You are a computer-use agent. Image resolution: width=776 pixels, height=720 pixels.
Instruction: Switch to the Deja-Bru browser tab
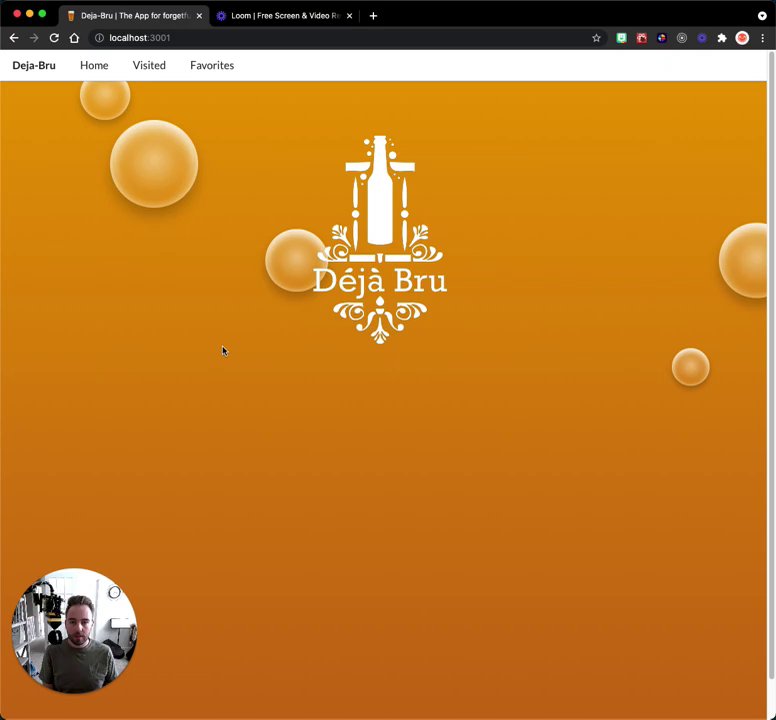(x=135, y=16)
